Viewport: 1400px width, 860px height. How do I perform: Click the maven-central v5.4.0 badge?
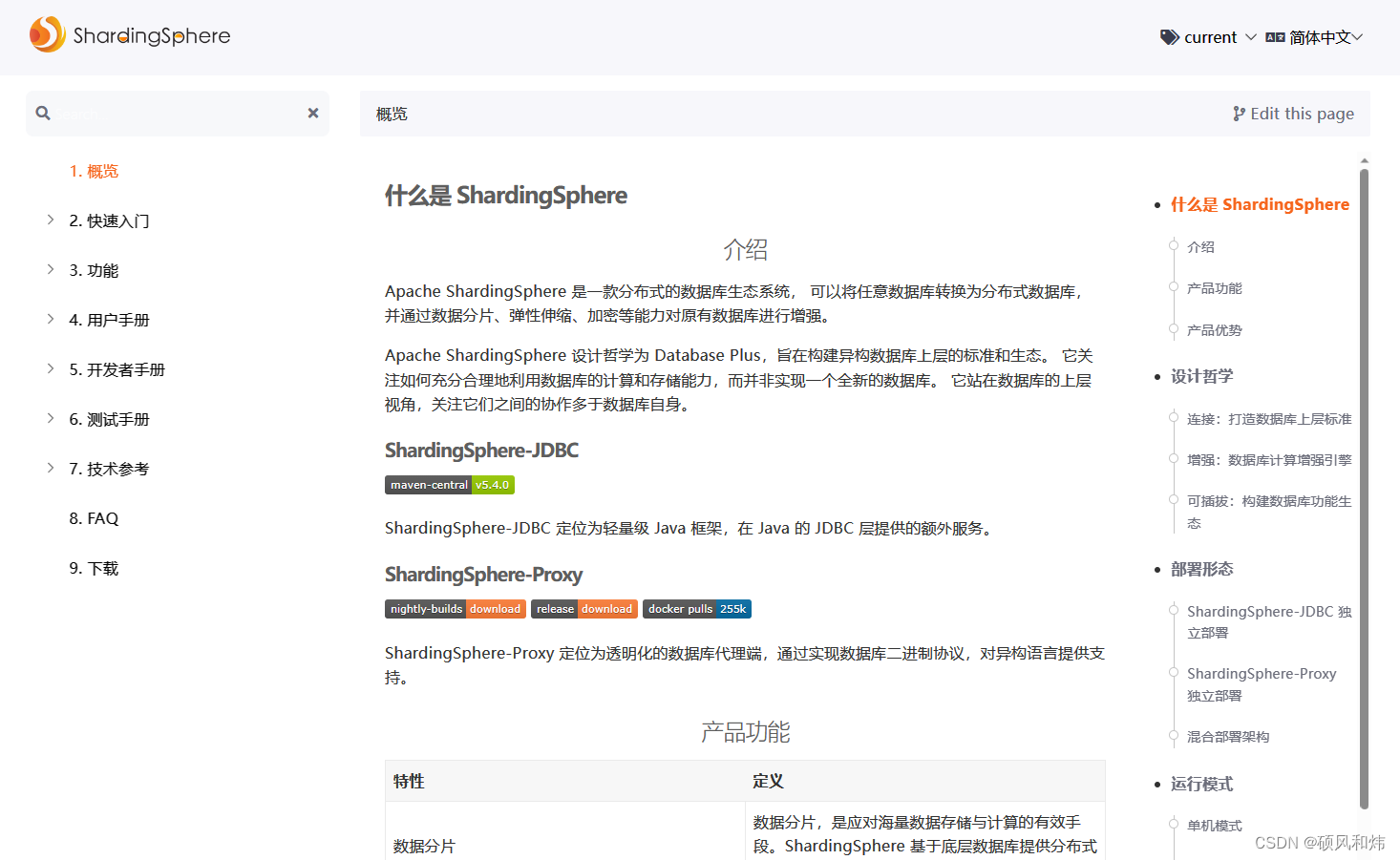[450, 485]
